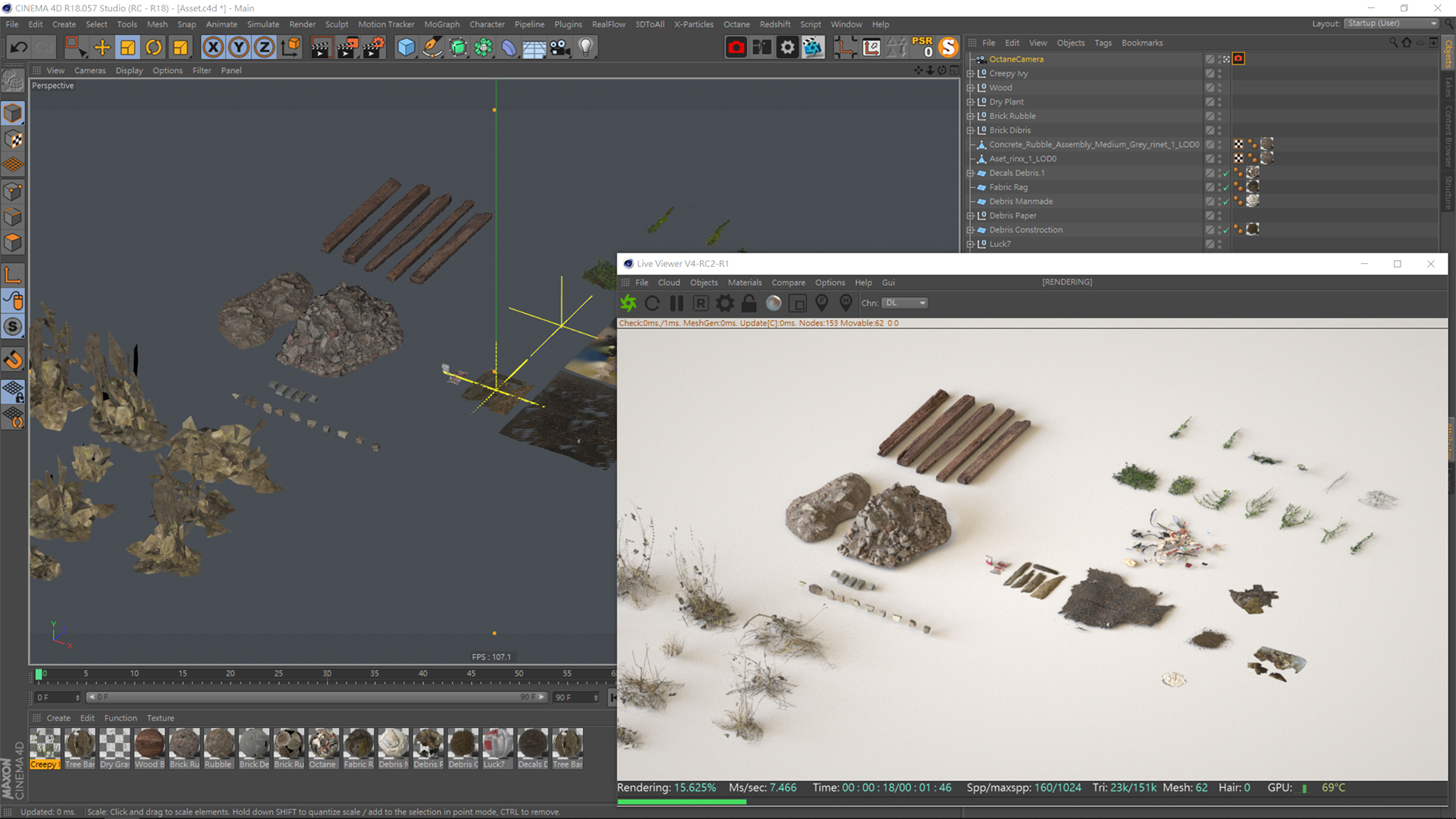The image size is (1456, 819).
Task: Click the timeline preview range bar
Action: [x=316, y=697]
